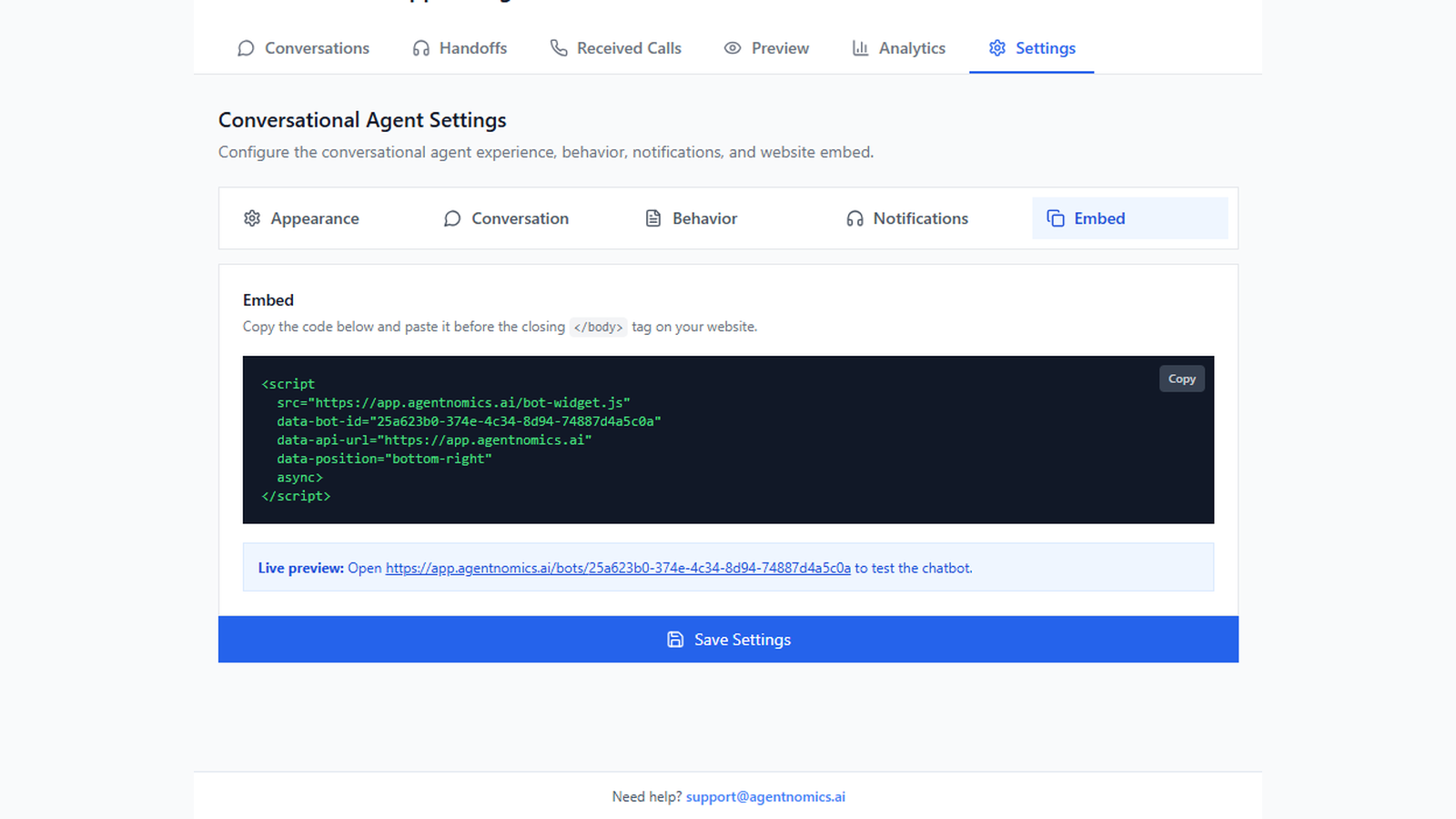Click the speech bubble icon beside Conversations
This screenshot has height=819, width=1456.
click(246, 48)
